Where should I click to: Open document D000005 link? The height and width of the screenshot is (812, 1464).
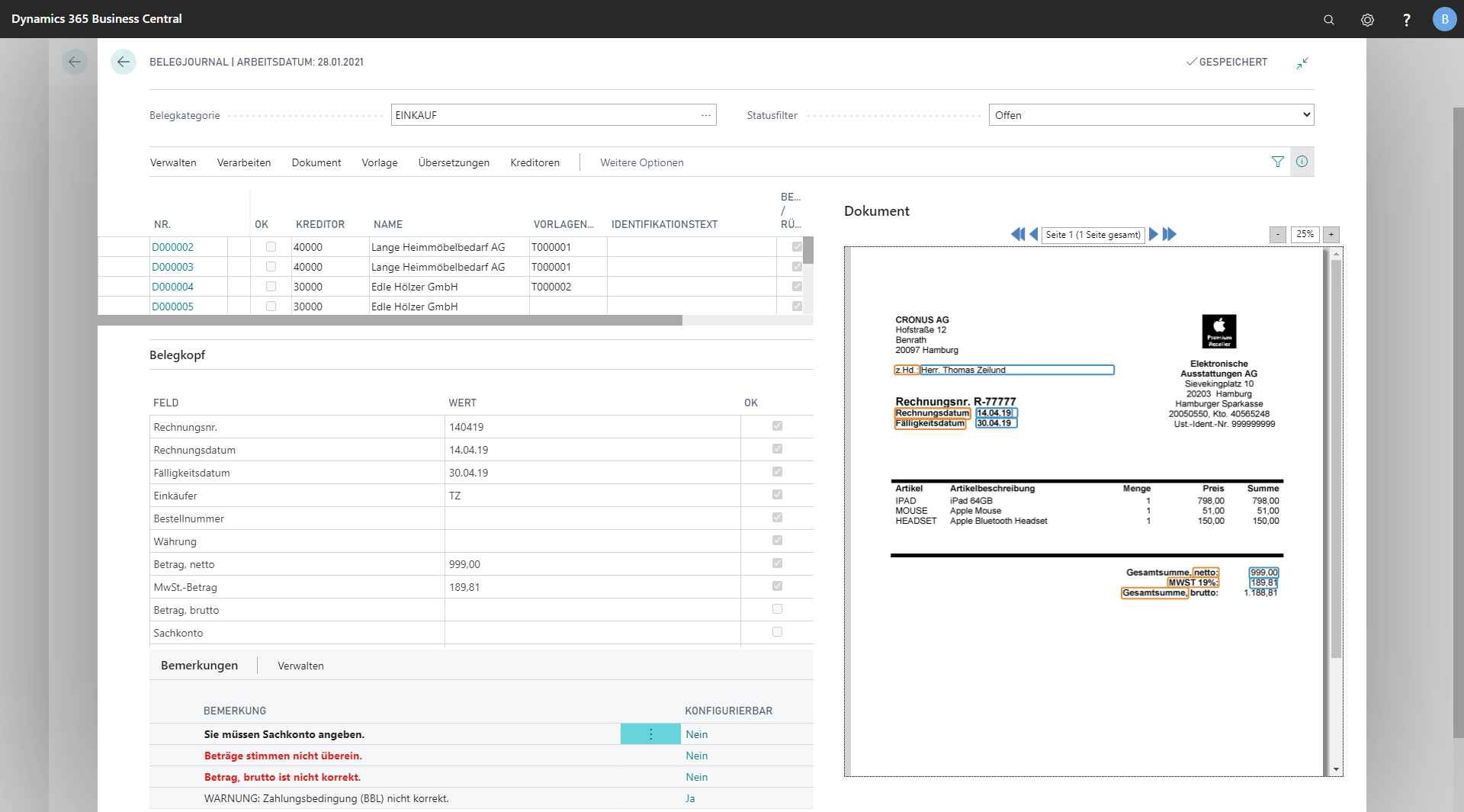tap(173, 307)
